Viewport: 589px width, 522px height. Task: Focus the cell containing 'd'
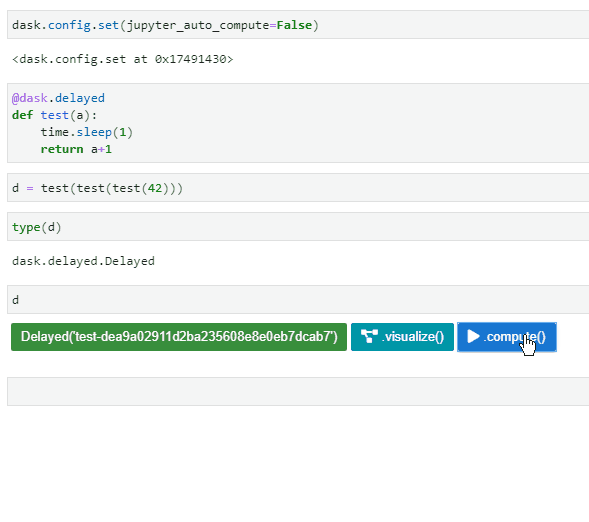[298, 299]
